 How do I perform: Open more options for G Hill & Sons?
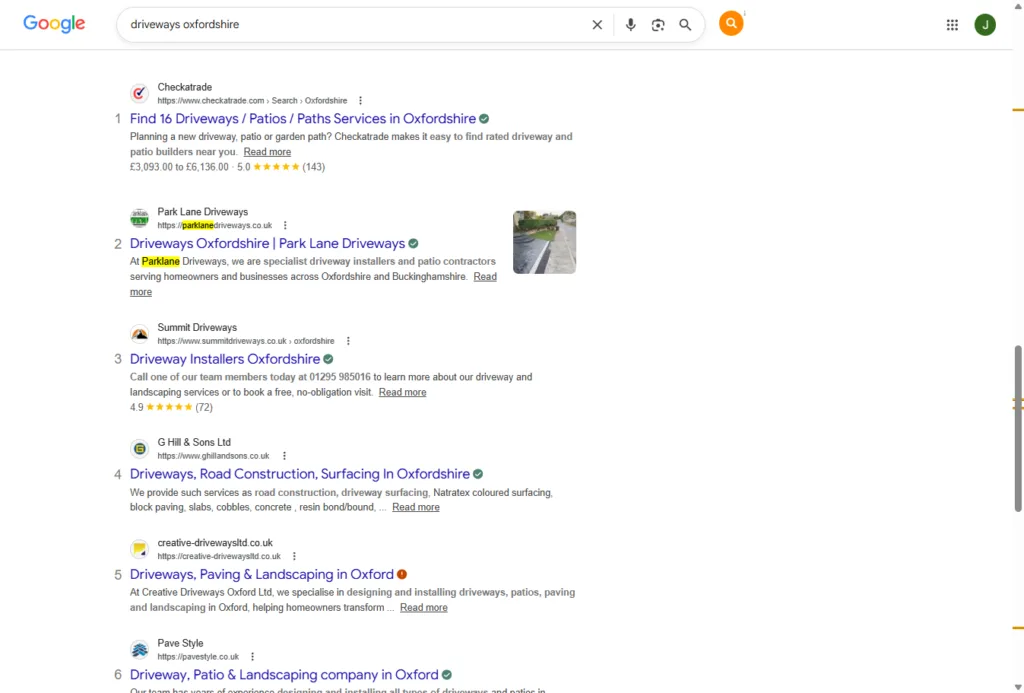284,456
